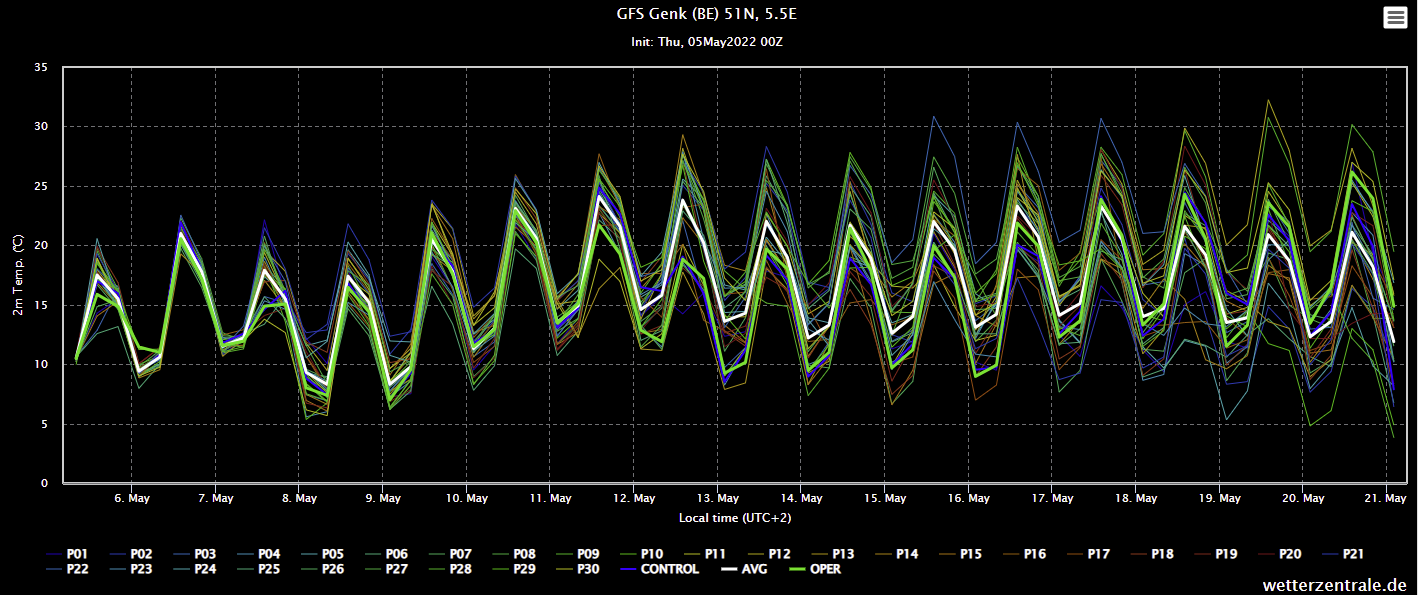Select the '13. May' axis label
The image size is (1420, 595).
(718, 498)
